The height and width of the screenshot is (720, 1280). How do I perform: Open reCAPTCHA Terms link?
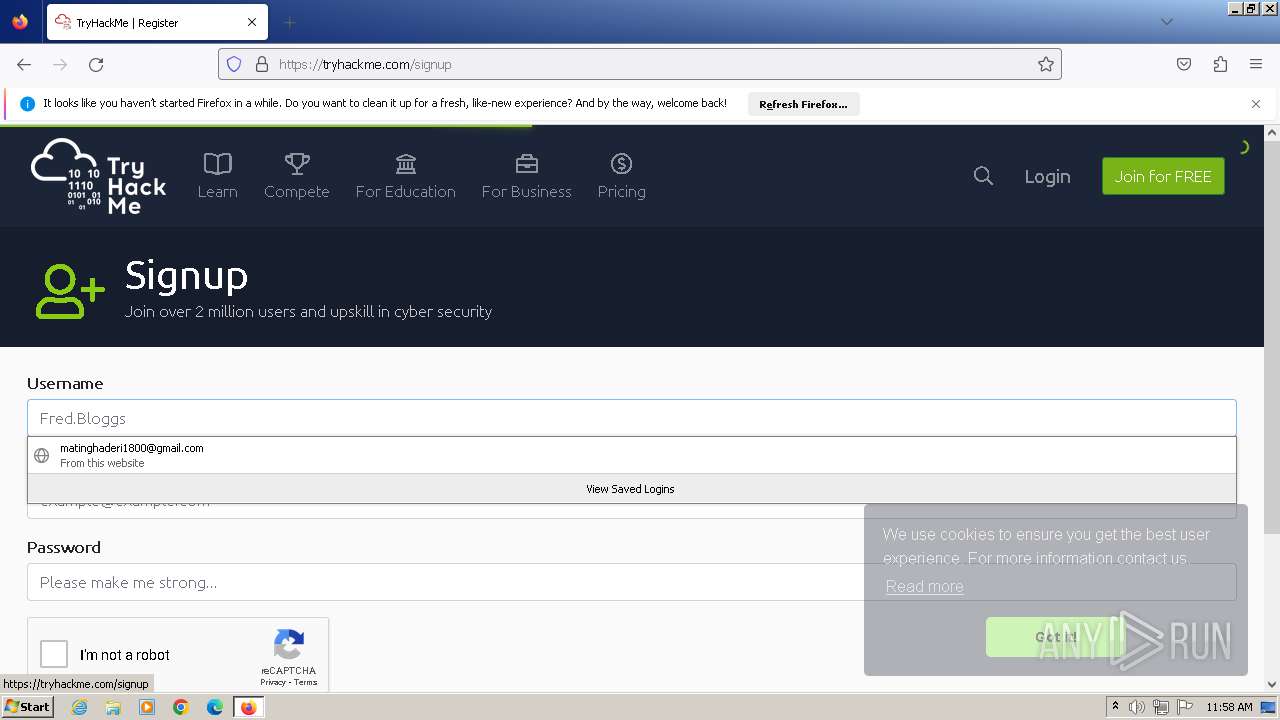click(x=306, y=682)
